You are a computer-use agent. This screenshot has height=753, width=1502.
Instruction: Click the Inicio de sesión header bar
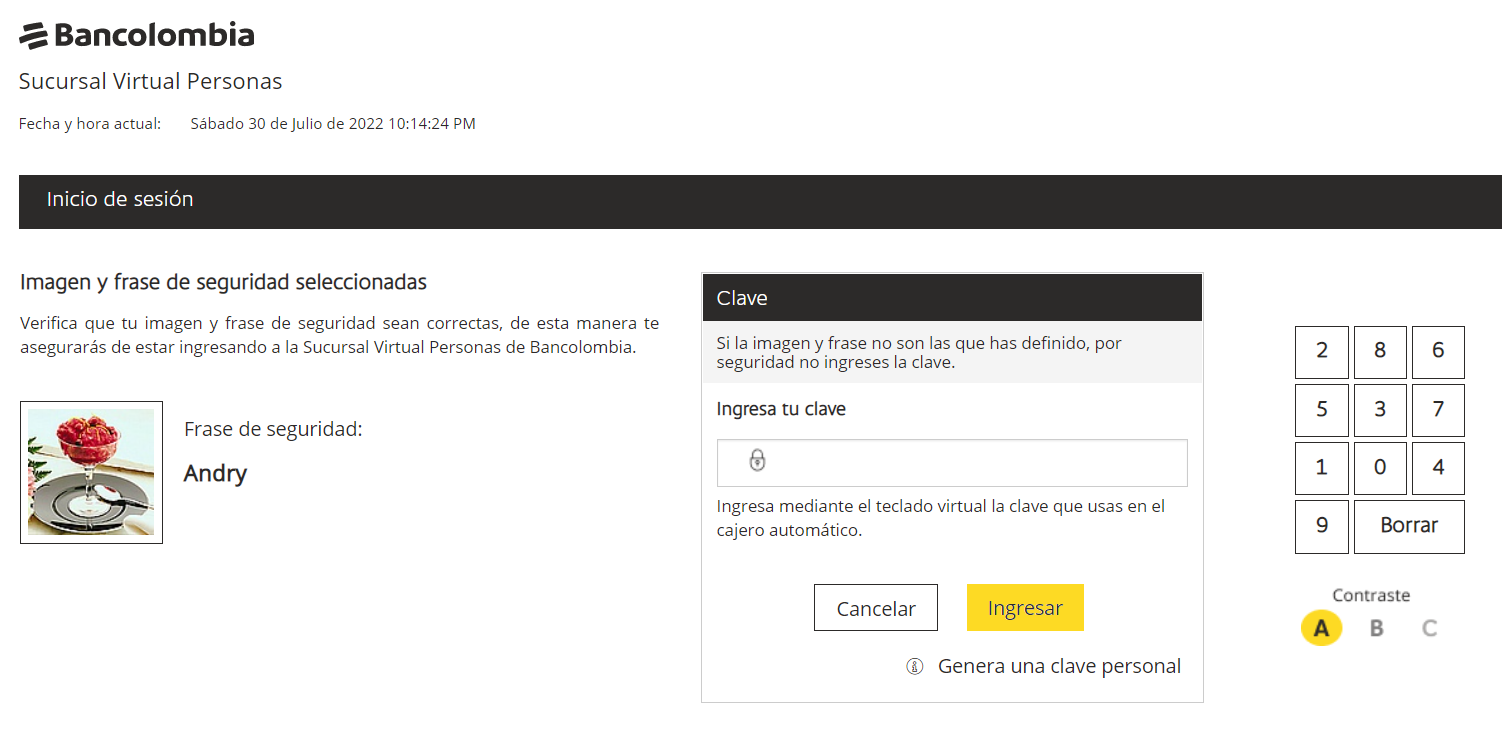coord(760,202)
